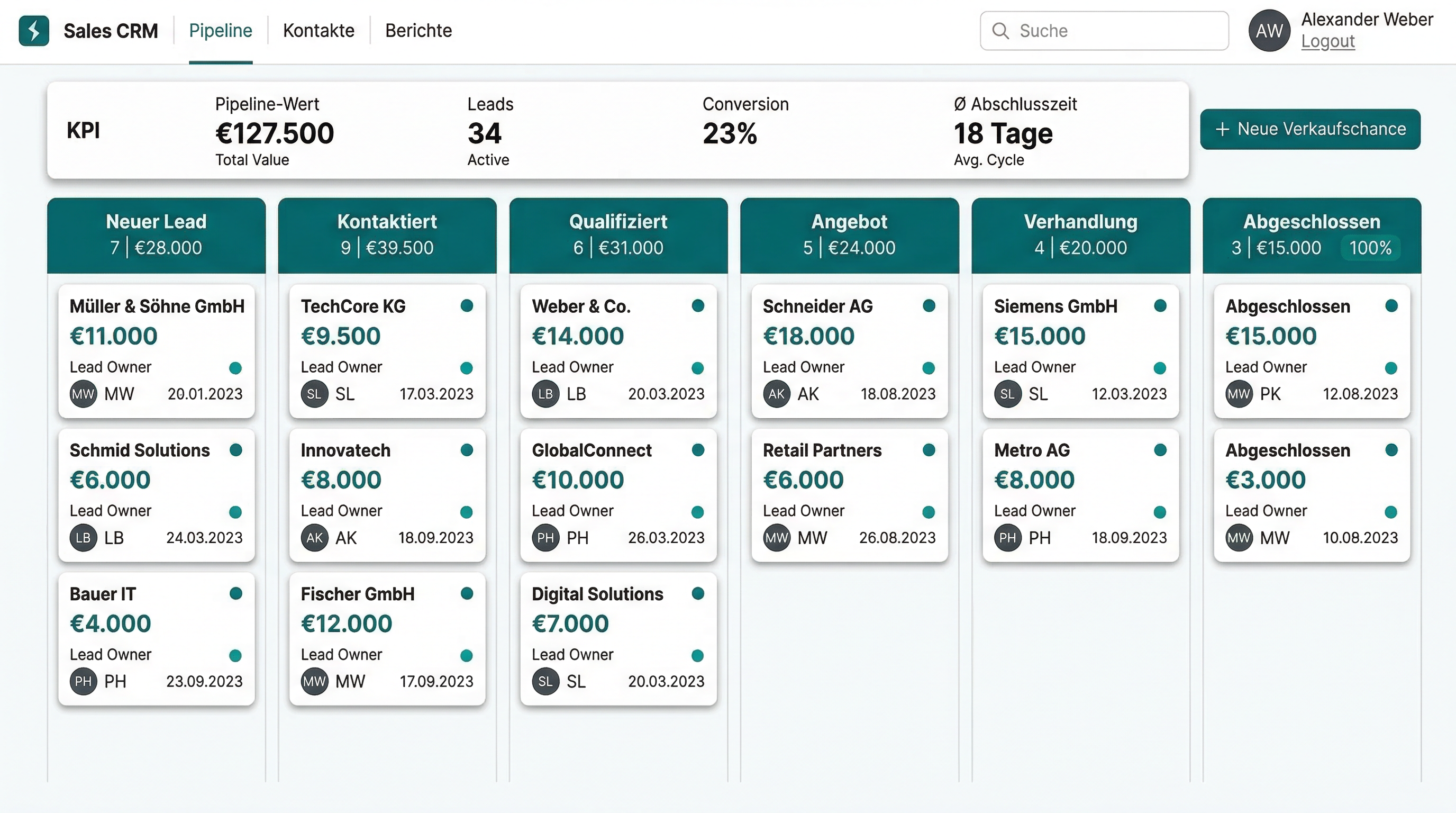Click the Logout link
Screen dimensions: 1456x813
tap(1328, 41)
